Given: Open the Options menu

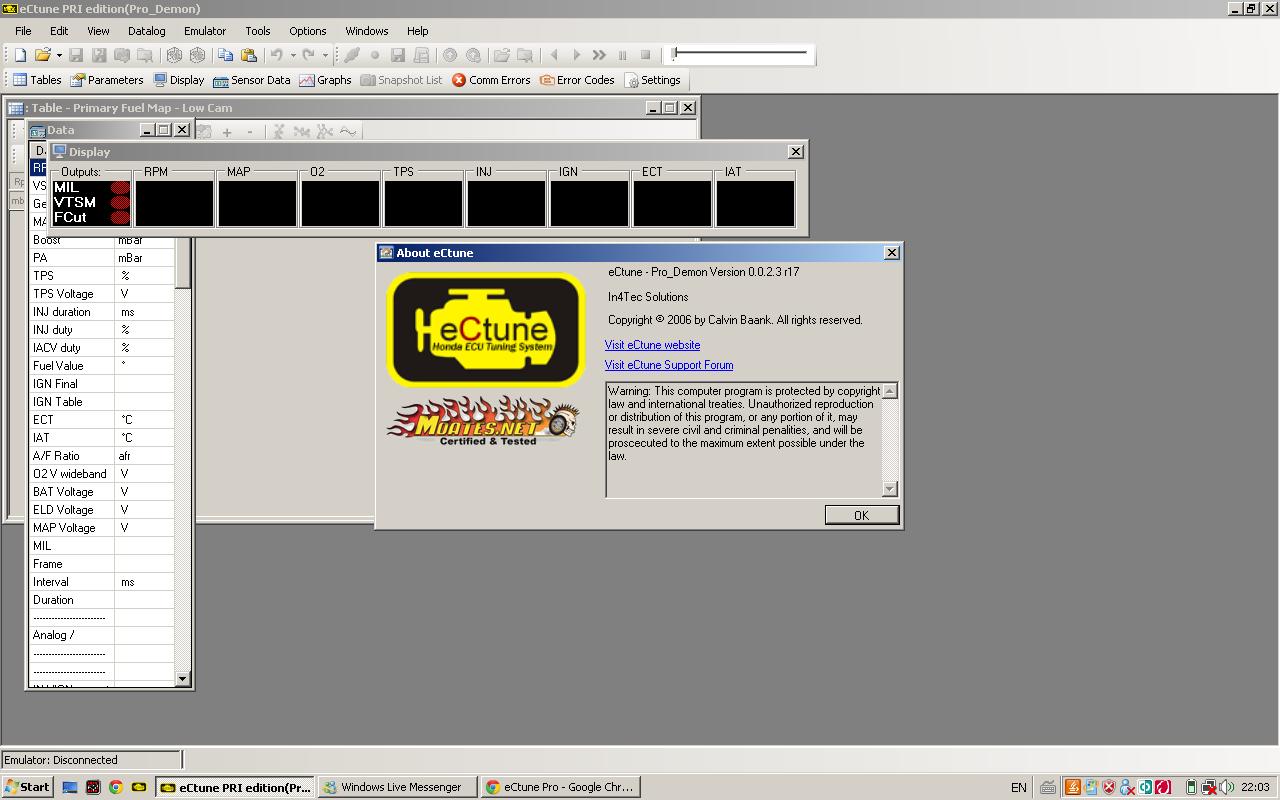Looking at the screenshot, I should click(x=308, y=31).
